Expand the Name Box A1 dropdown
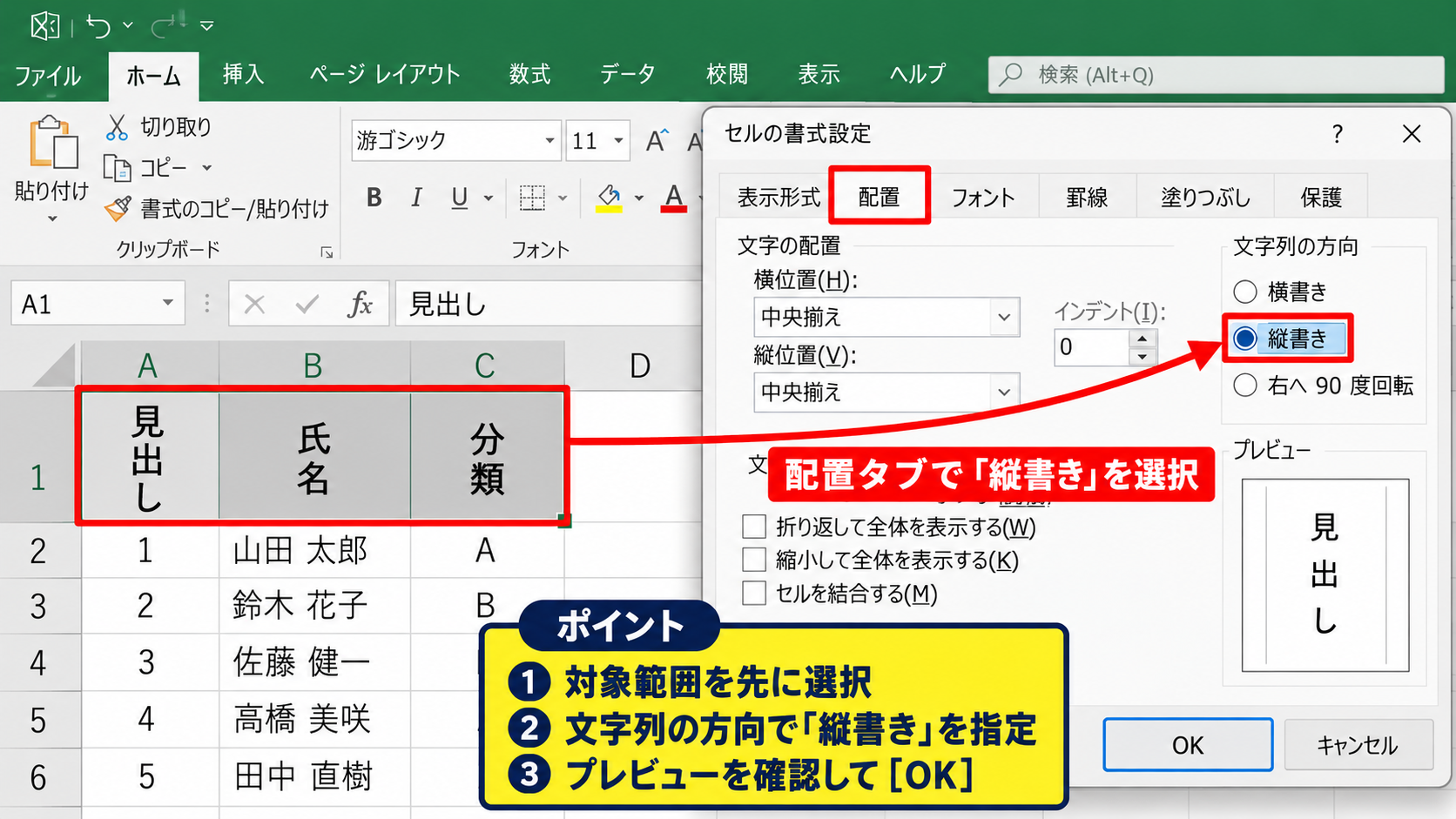 [167, 304]
